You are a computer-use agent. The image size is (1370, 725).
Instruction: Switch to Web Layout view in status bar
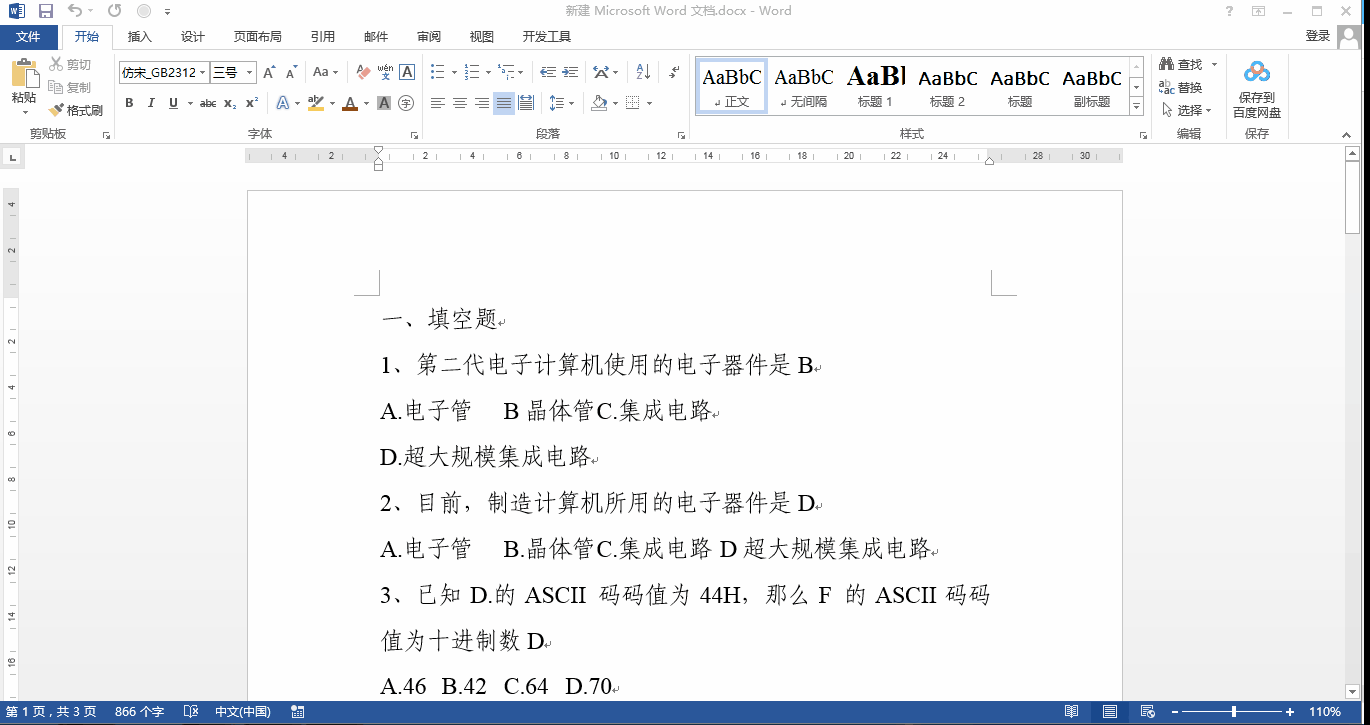pos(1146,712)
